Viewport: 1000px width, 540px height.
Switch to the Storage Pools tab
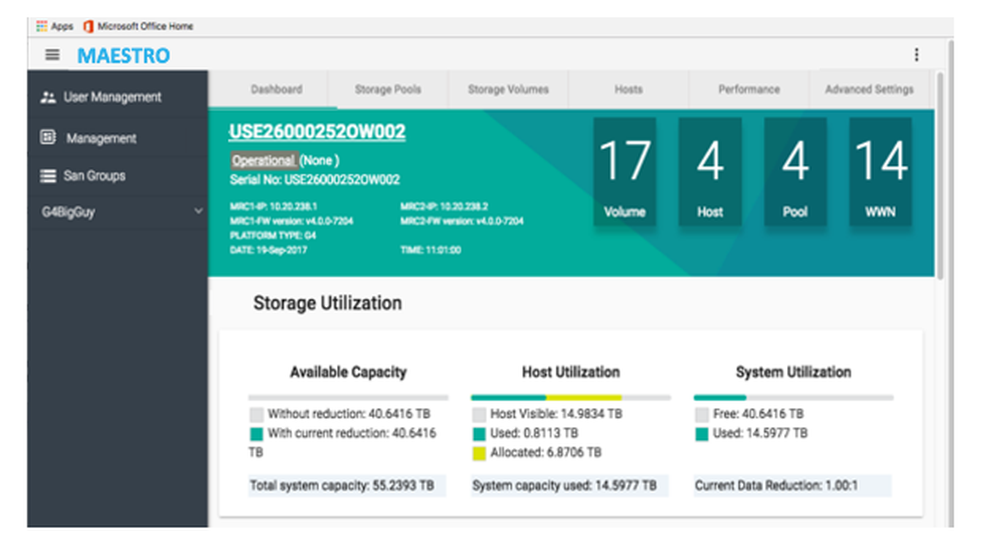pyautogui.click(x=388, y=89)
